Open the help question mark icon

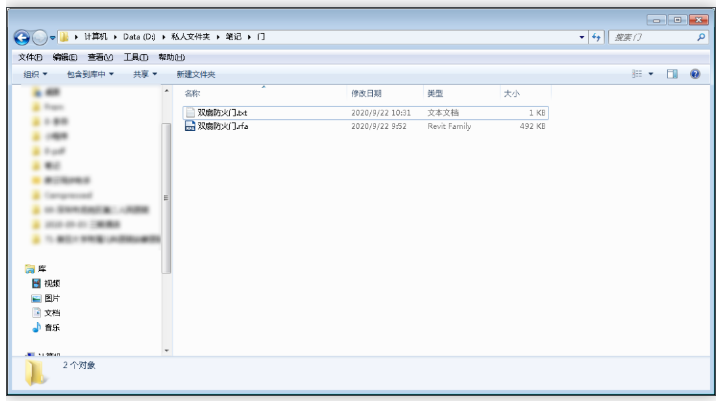coord(694,75)
